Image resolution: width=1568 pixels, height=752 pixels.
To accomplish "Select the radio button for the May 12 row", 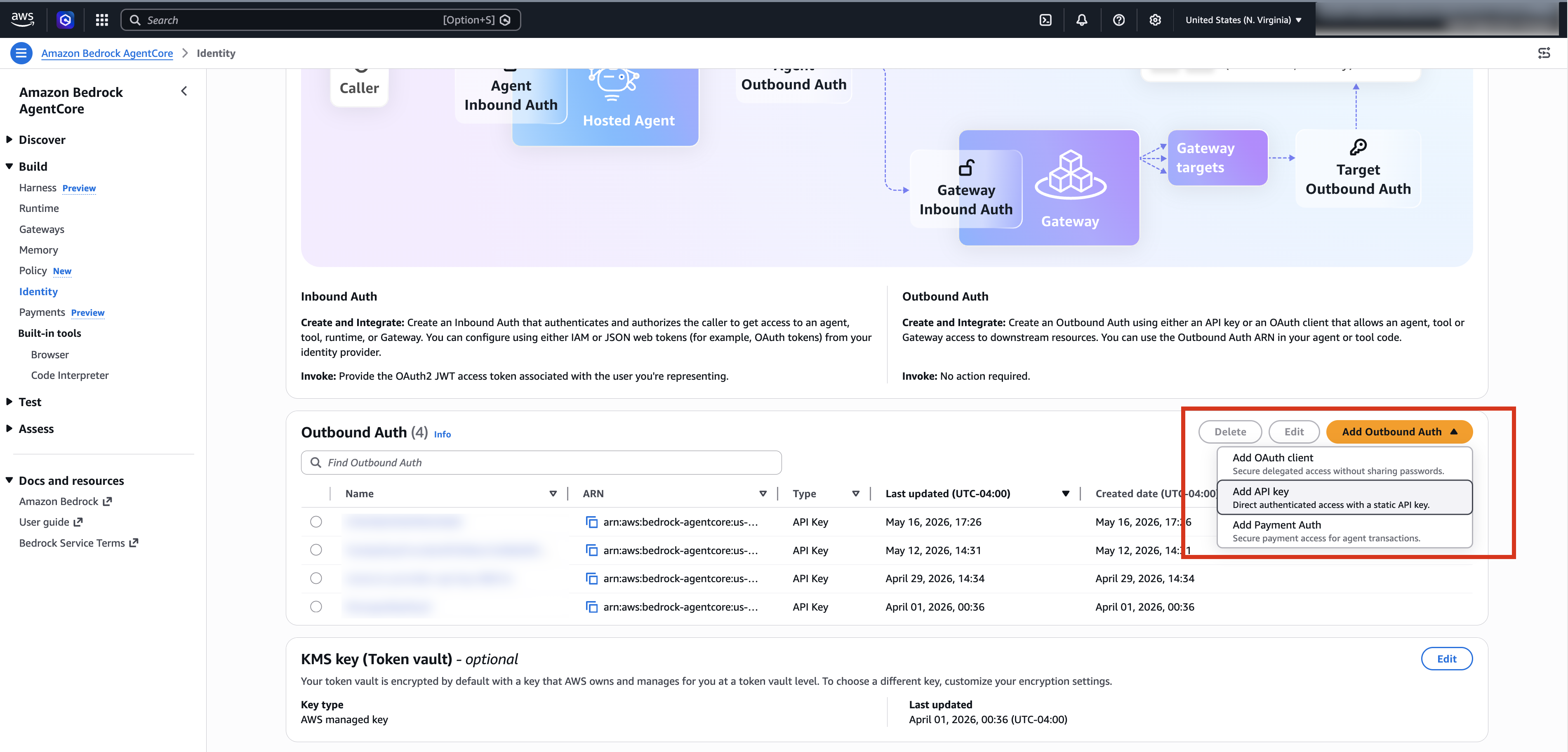I will tap(316, 550).
